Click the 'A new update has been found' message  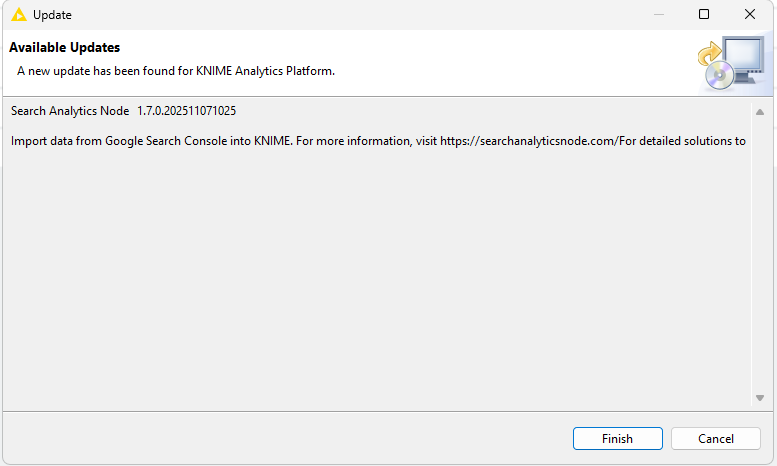(x=175, y=72)
